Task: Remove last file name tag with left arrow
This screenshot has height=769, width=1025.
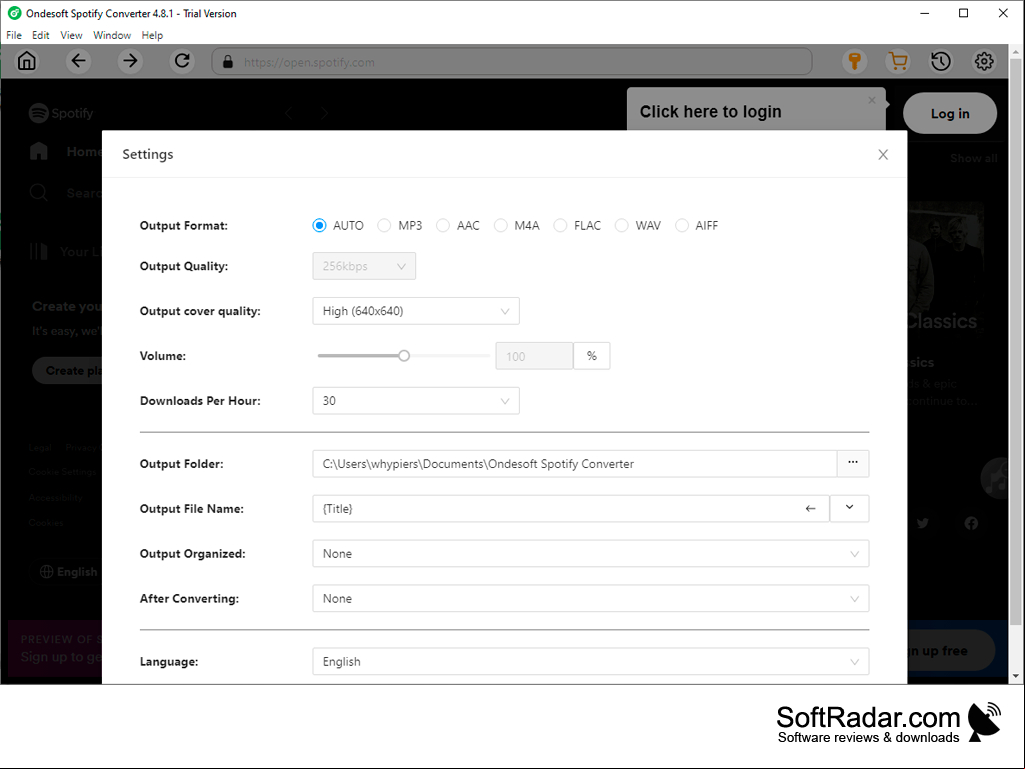Action: 811,508
